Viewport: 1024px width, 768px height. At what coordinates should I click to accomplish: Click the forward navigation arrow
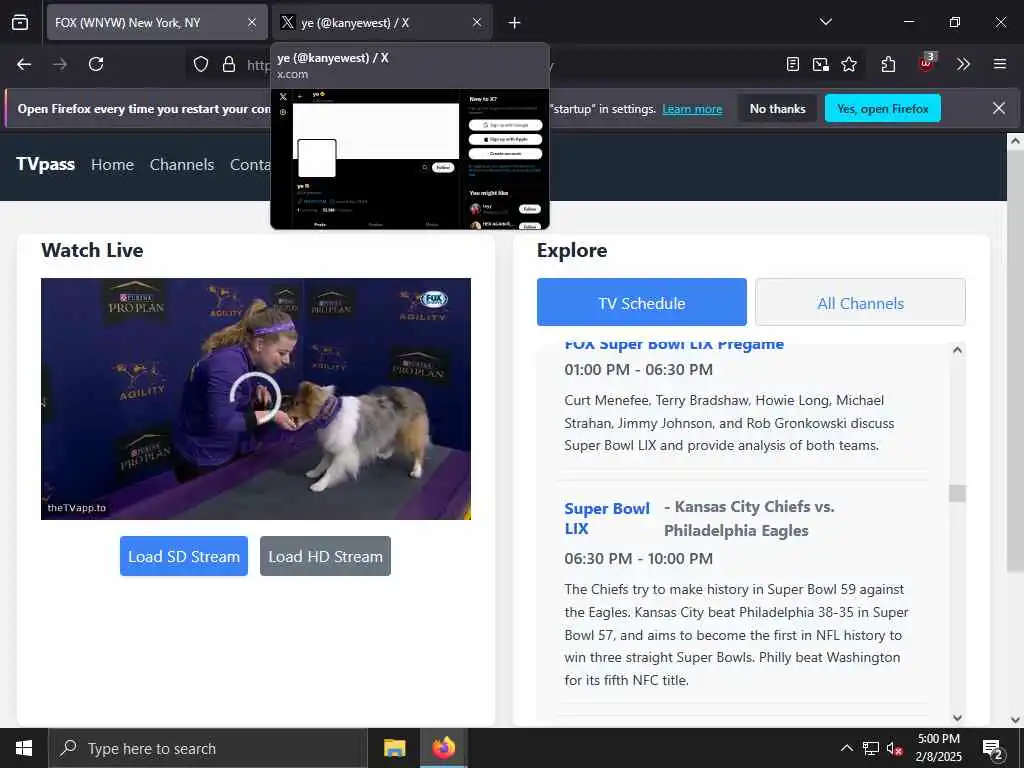[60, 64]
